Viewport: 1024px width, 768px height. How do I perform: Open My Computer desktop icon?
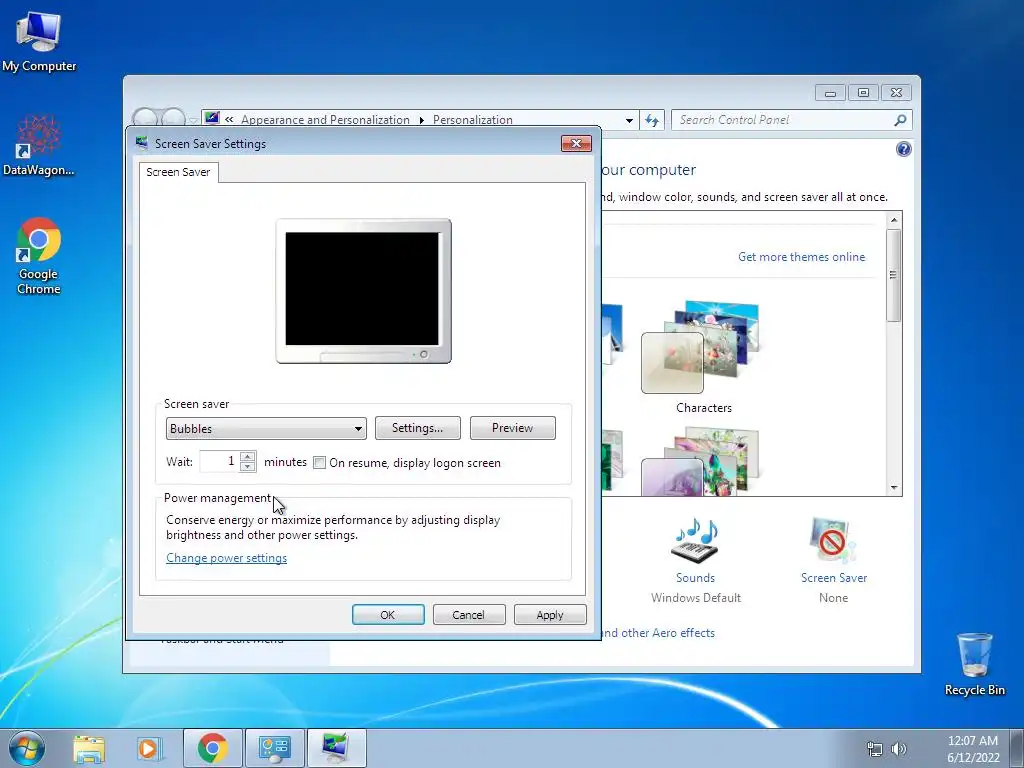coord(39,42)
